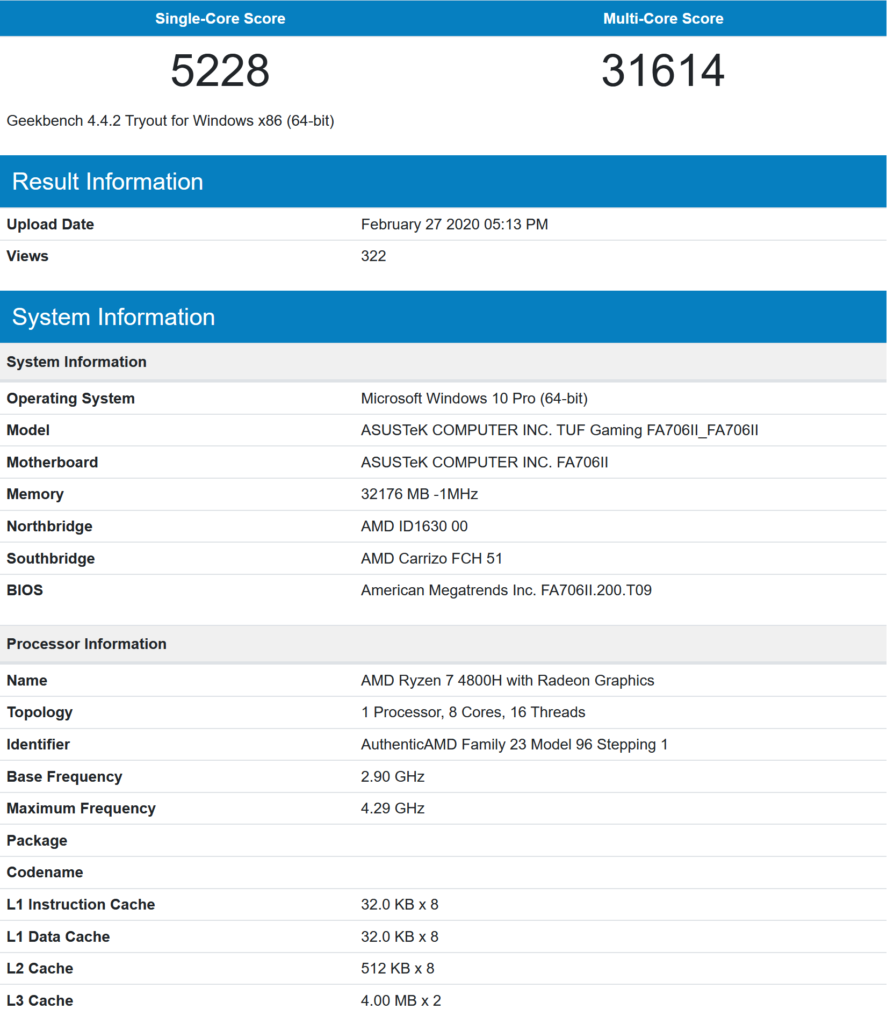Screen dimensions: 887x1024
Task: Select BIOS value American Megatrends FA706II.200.T09
Action: (x=506, y=590)
